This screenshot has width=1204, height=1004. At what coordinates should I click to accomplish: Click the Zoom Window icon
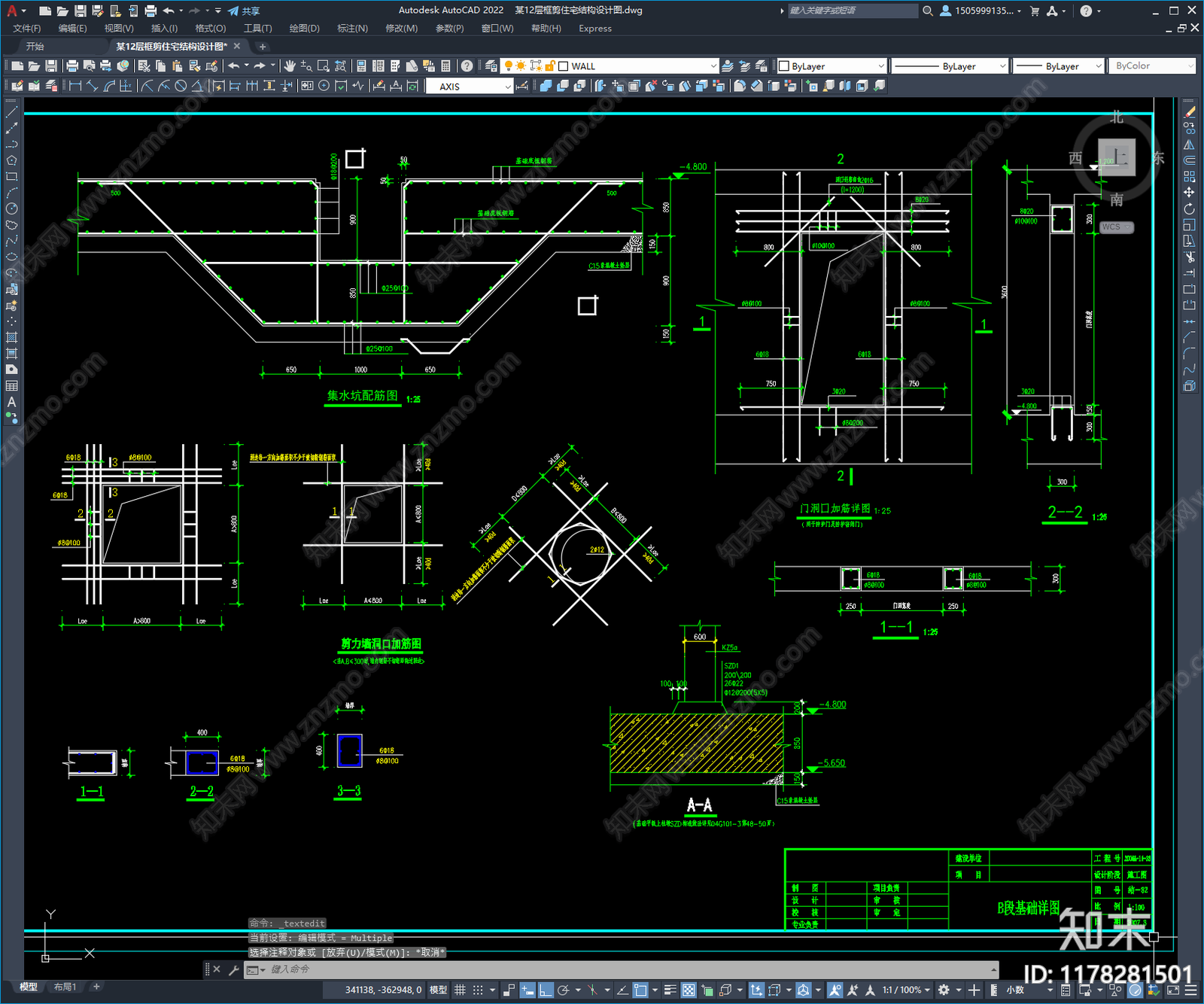coord(324,66)
